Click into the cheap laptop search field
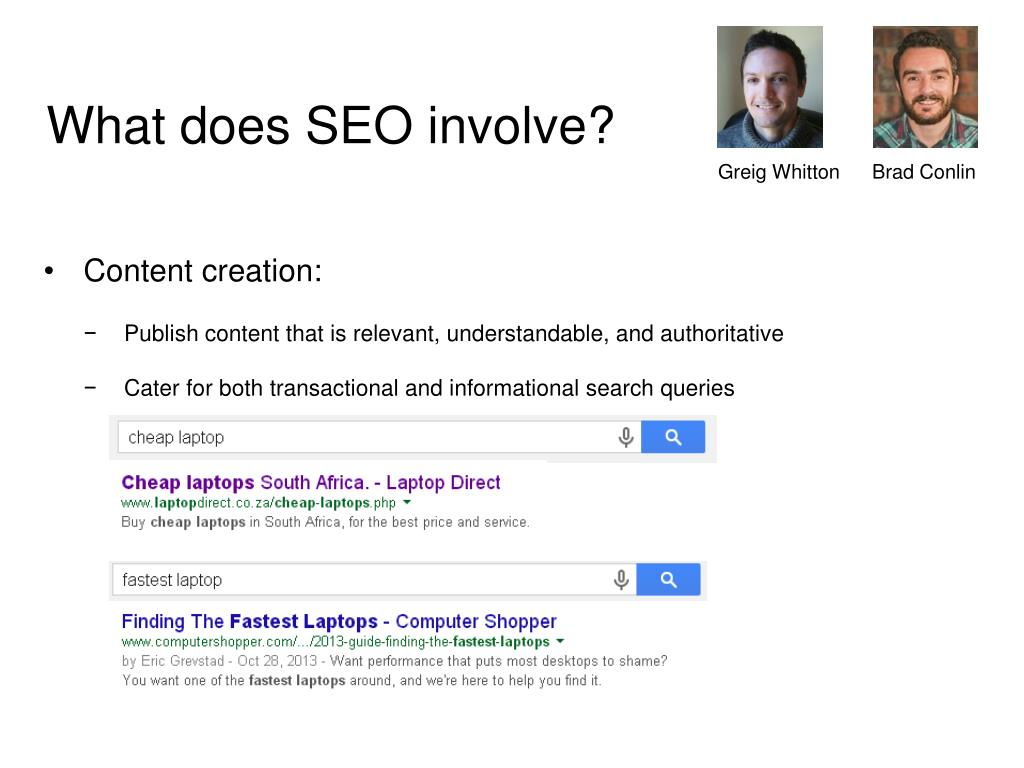This screenshot has height=768, width=1024. [366, 437]
